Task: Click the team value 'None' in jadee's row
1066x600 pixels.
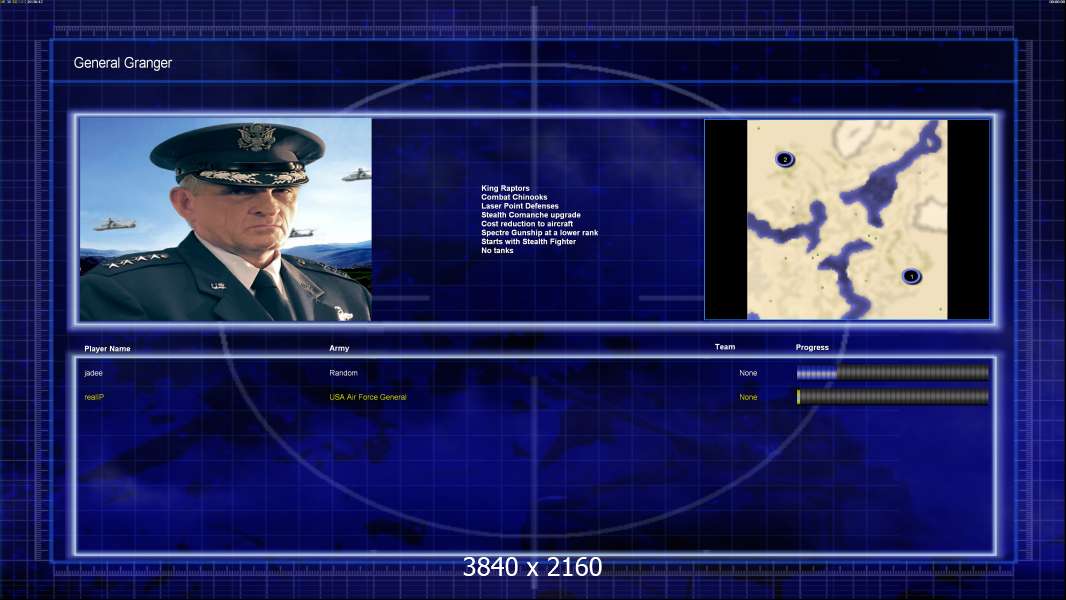Action: point(748,373)
